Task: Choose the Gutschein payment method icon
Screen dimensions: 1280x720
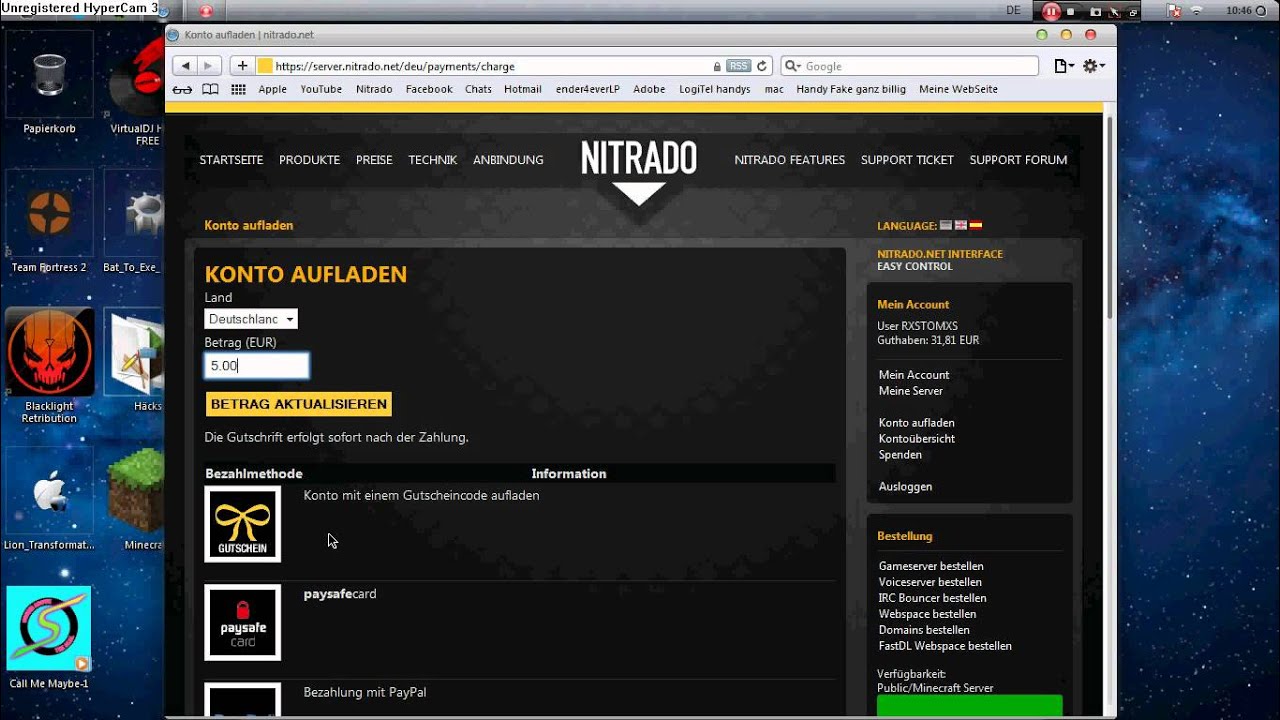Action: [243, 524]
